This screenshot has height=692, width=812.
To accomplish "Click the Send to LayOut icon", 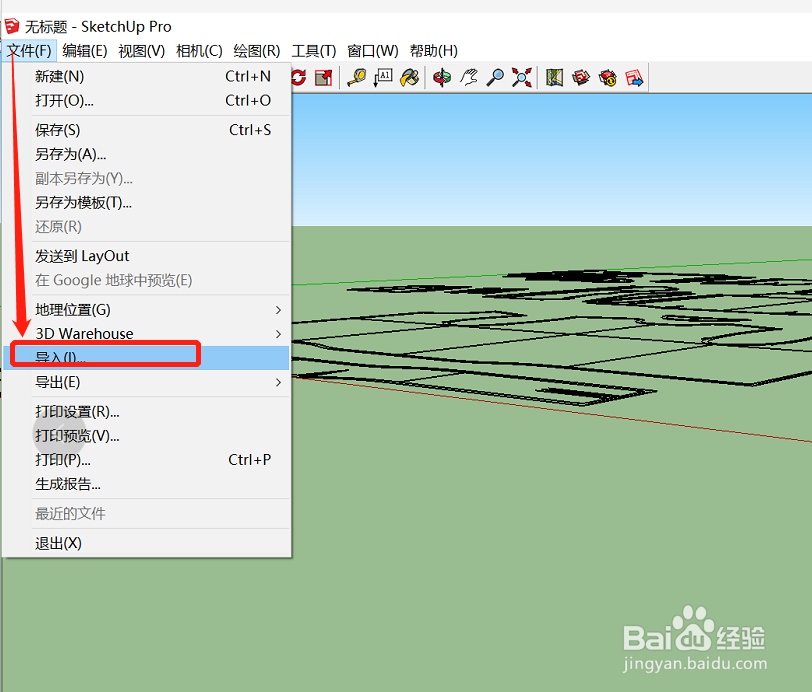I will [x=634, y=78].
